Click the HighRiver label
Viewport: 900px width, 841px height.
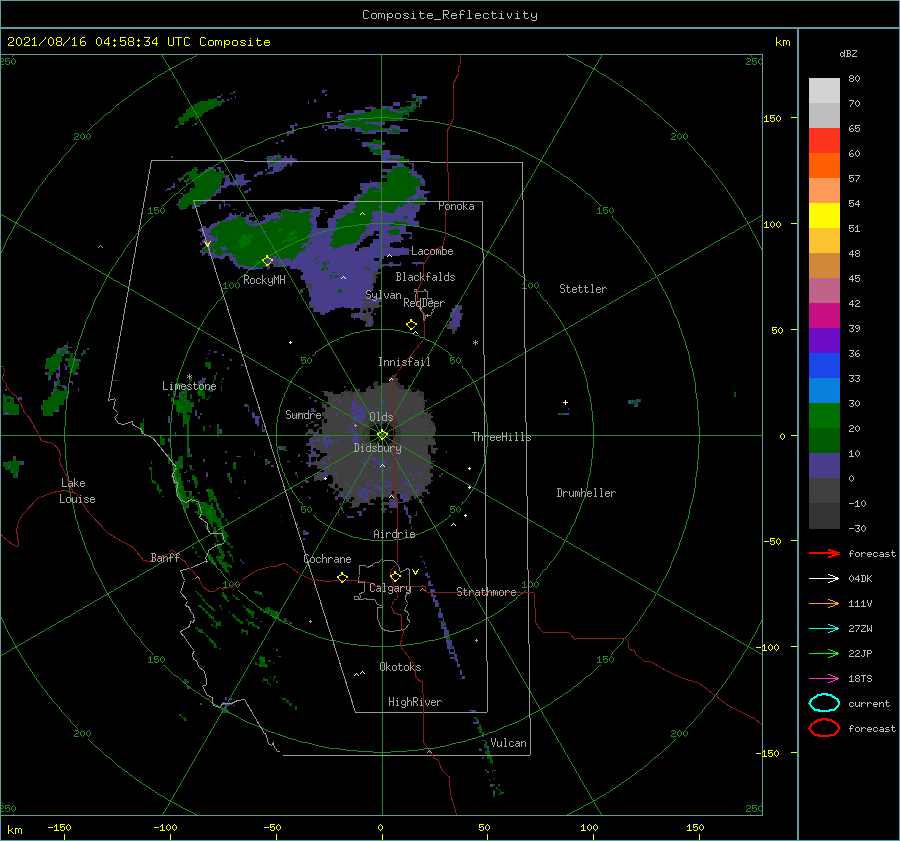point(415,702)
